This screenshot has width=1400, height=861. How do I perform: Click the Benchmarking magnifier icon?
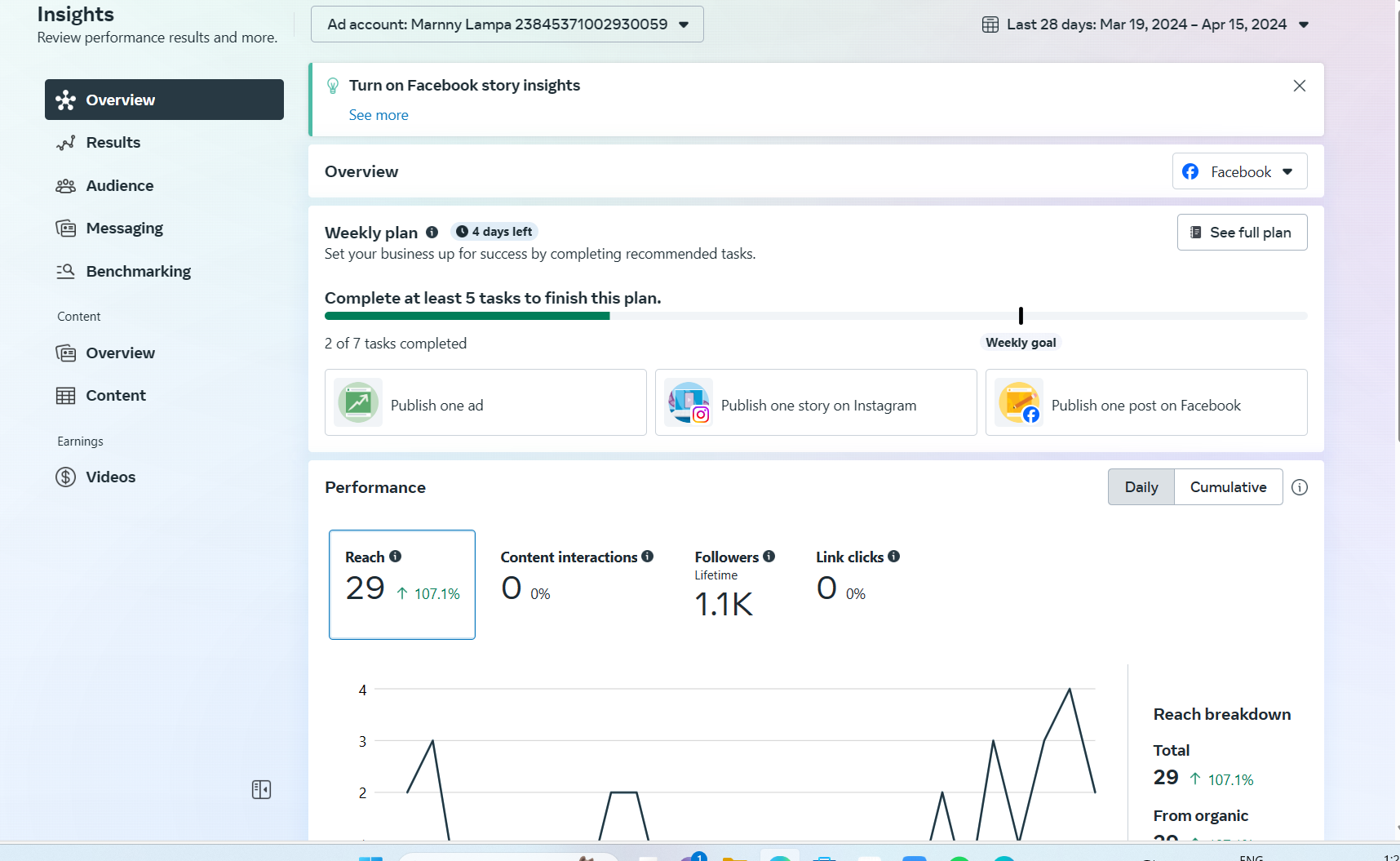[x=65, y=271]
